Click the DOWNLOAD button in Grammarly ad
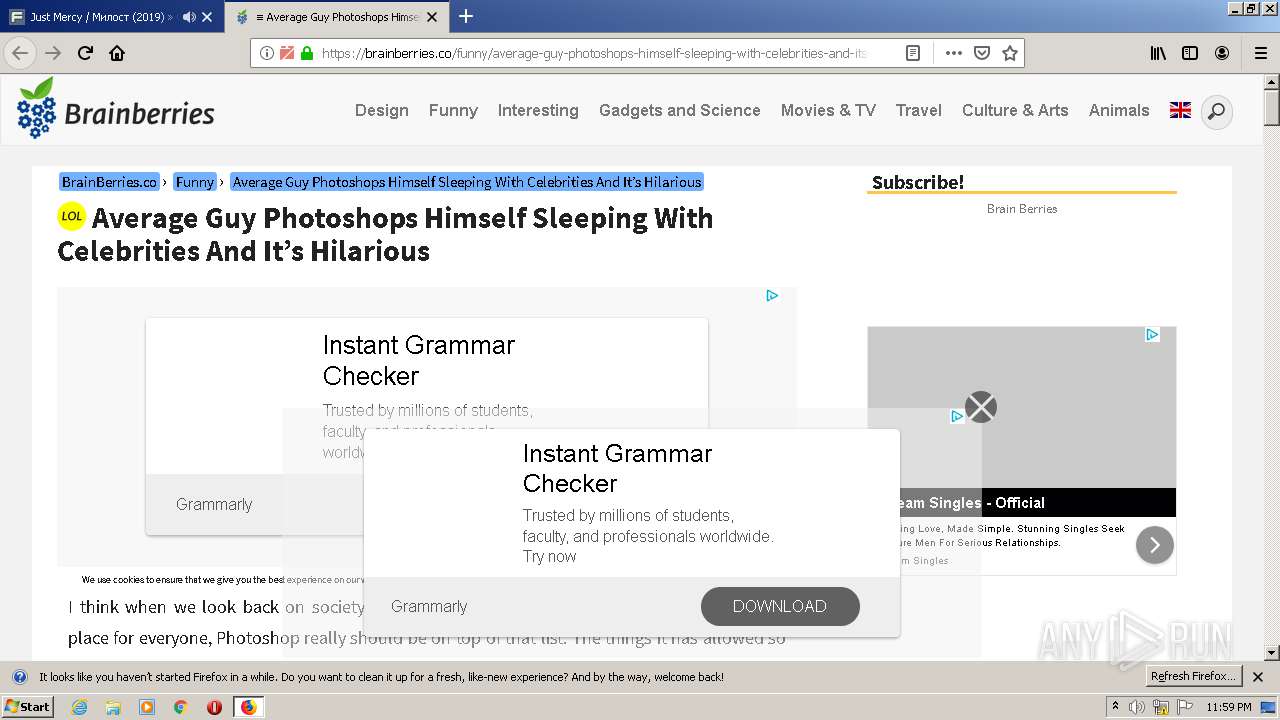The image size is (1280, 720). coord(780,606)
